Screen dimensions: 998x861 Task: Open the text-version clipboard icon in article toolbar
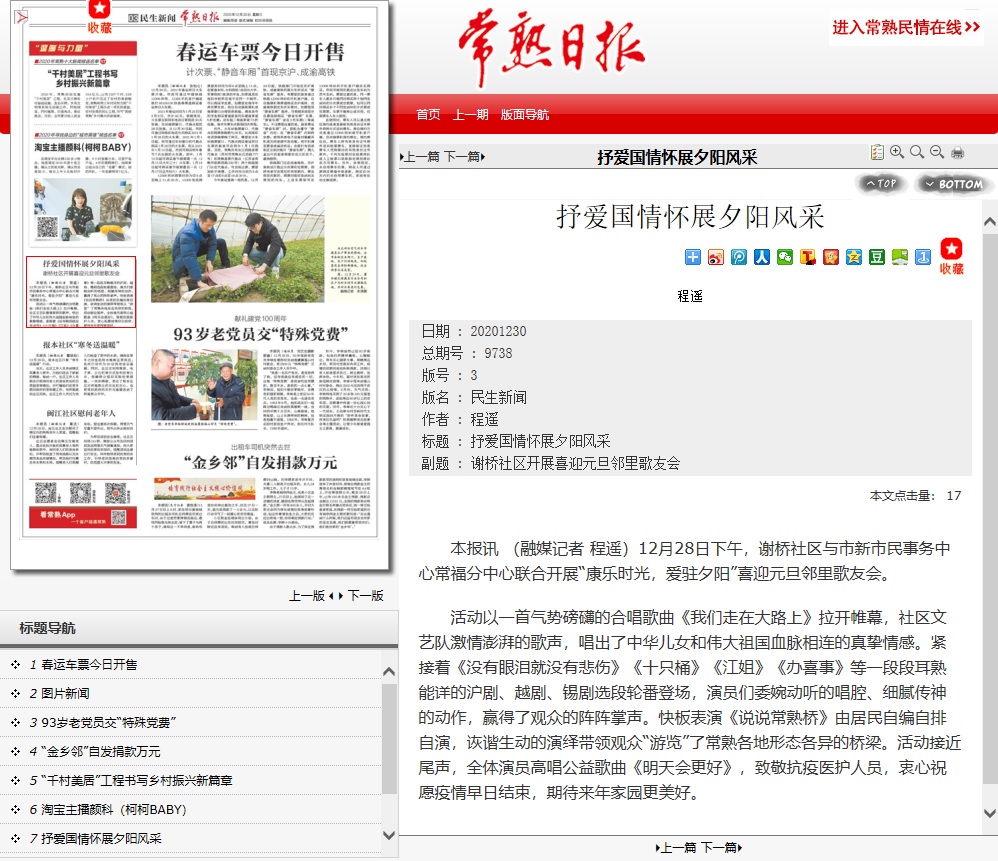coord(877,152)
